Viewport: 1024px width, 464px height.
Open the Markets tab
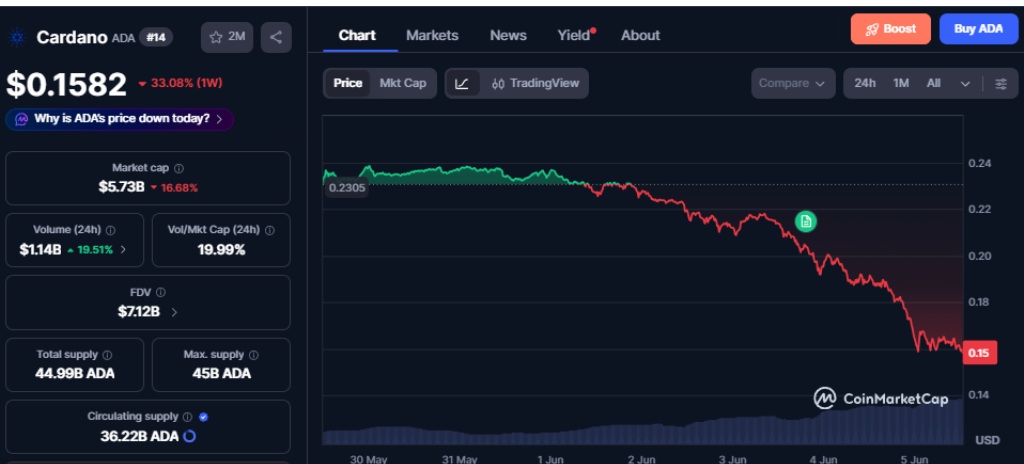coord(432,35)
